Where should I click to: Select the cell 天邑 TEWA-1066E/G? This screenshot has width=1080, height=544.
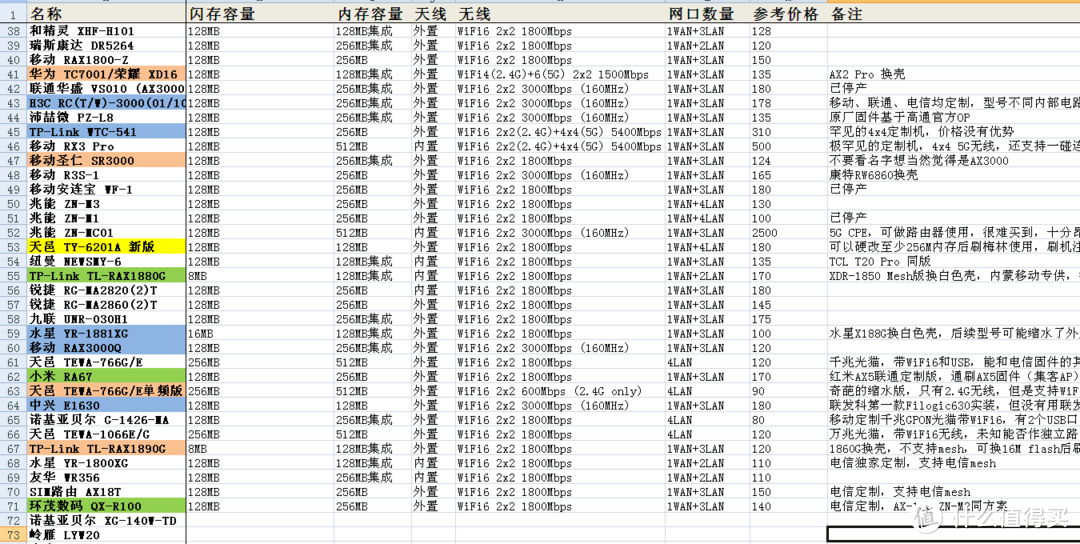106,435
